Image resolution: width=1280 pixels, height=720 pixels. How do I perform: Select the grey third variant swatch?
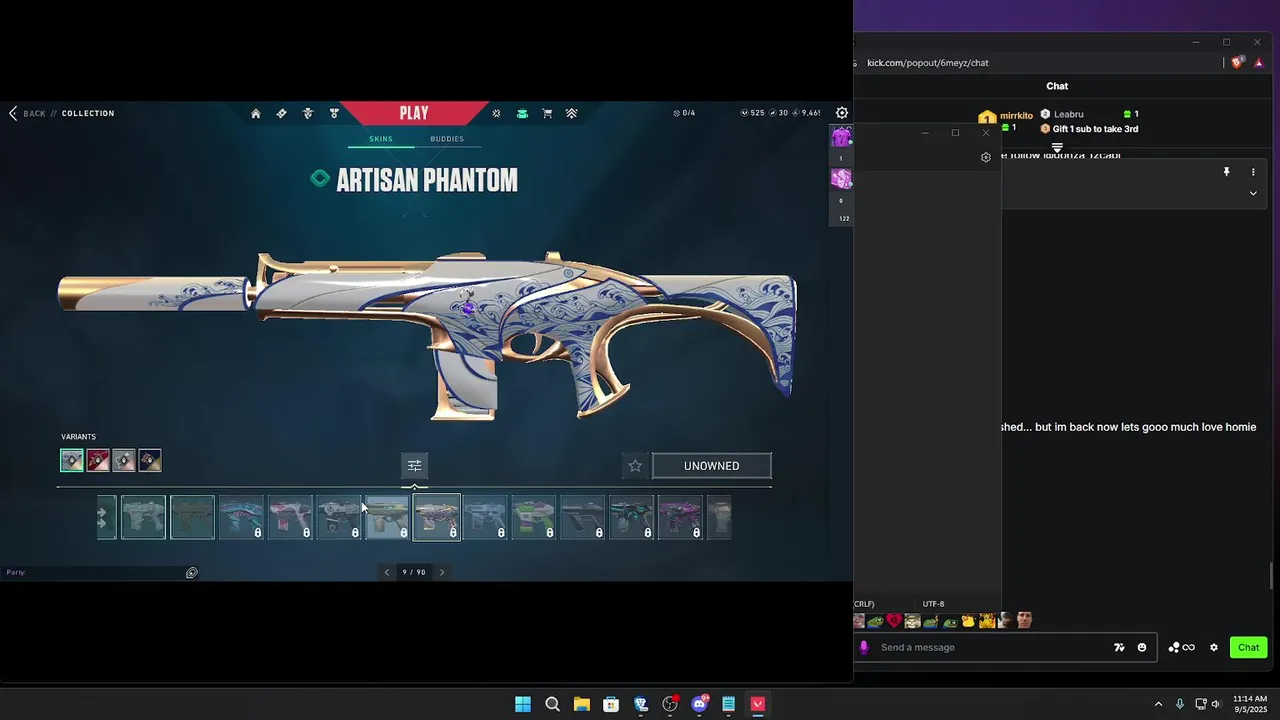coord(124,460)
